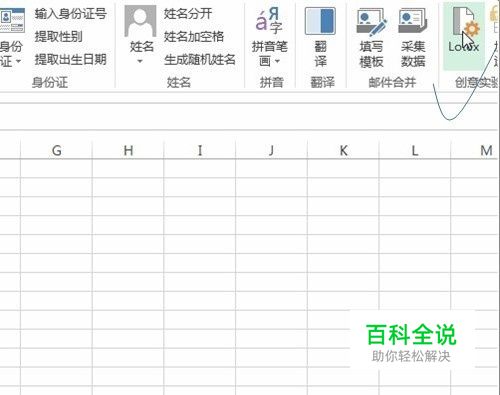Select column M header
The height and width of the screenshot is (395, 500).
tap(475, 151)
